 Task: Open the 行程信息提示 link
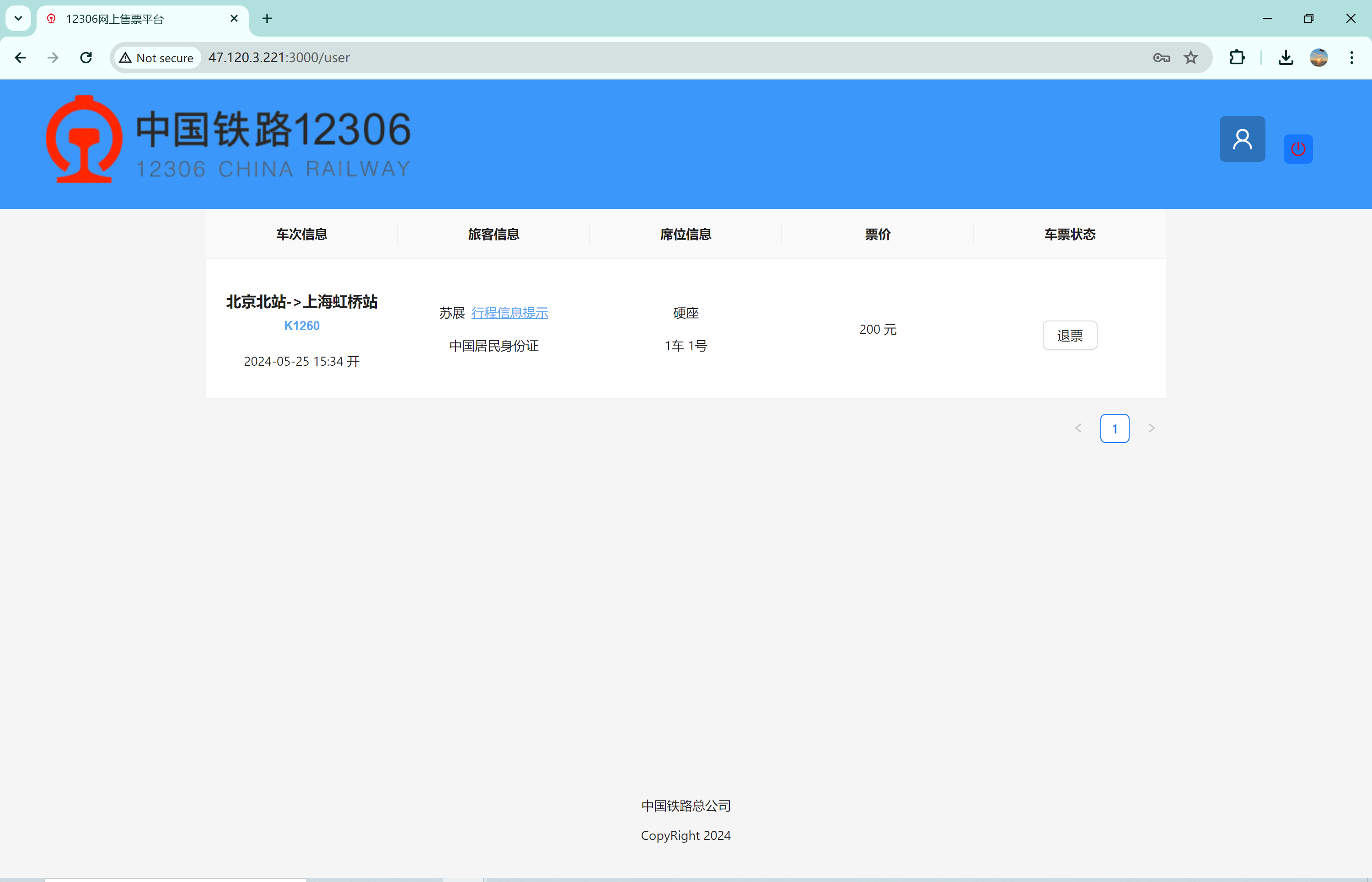click(x=510, y=313)
